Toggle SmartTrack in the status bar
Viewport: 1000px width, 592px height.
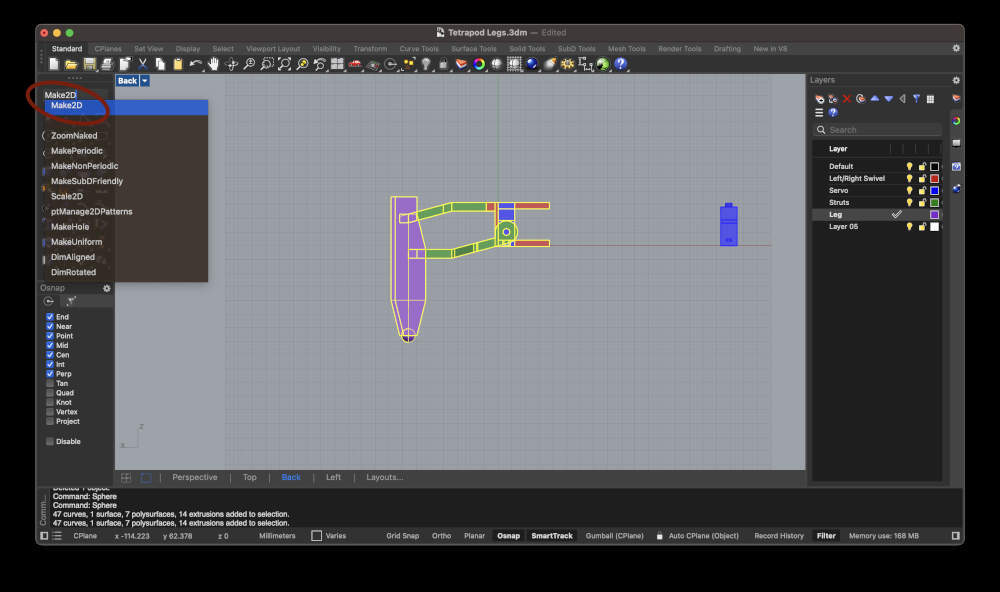click(x=552, y=536)
